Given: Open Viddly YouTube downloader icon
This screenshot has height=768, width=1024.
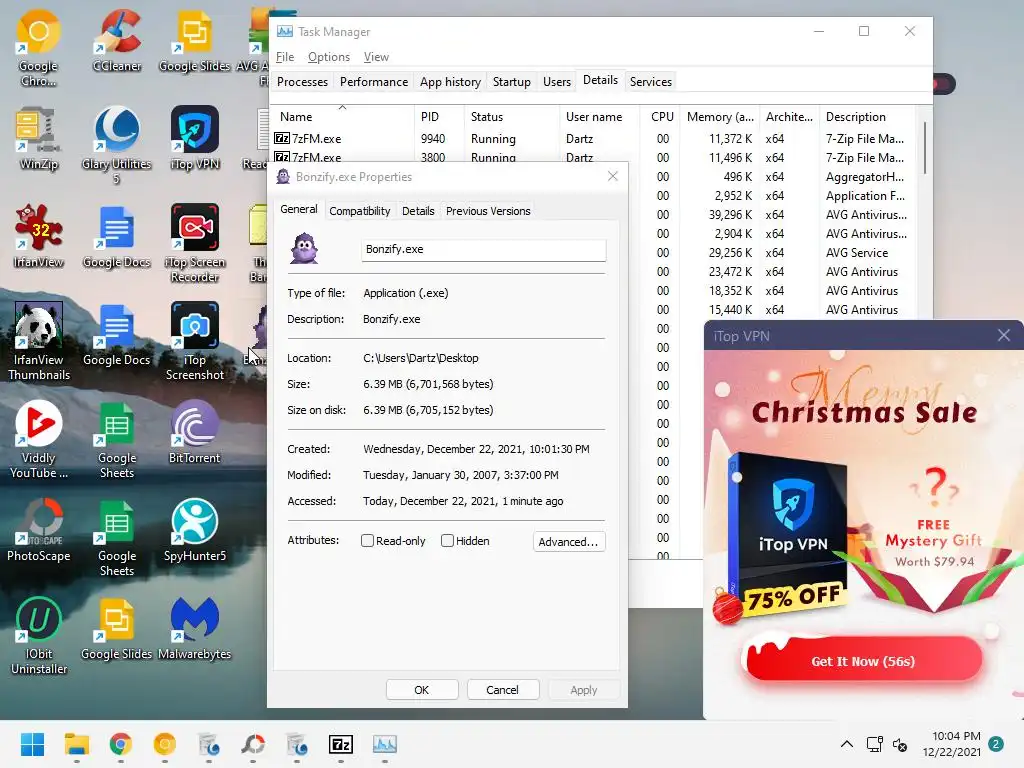Looking at the screenshot, I should [39, 439].
